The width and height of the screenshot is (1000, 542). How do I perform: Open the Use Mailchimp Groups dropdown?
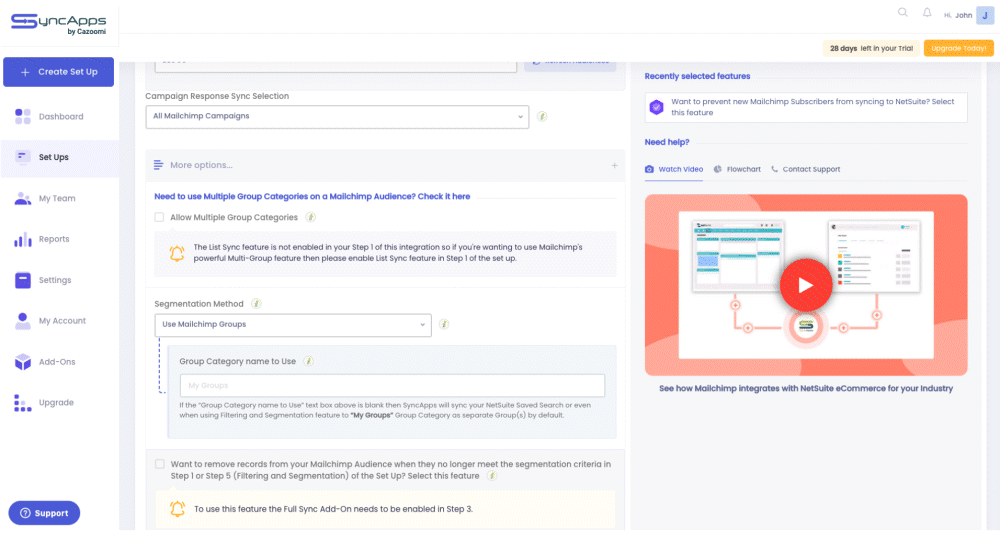pyautogui.click(x=293, y=325)
